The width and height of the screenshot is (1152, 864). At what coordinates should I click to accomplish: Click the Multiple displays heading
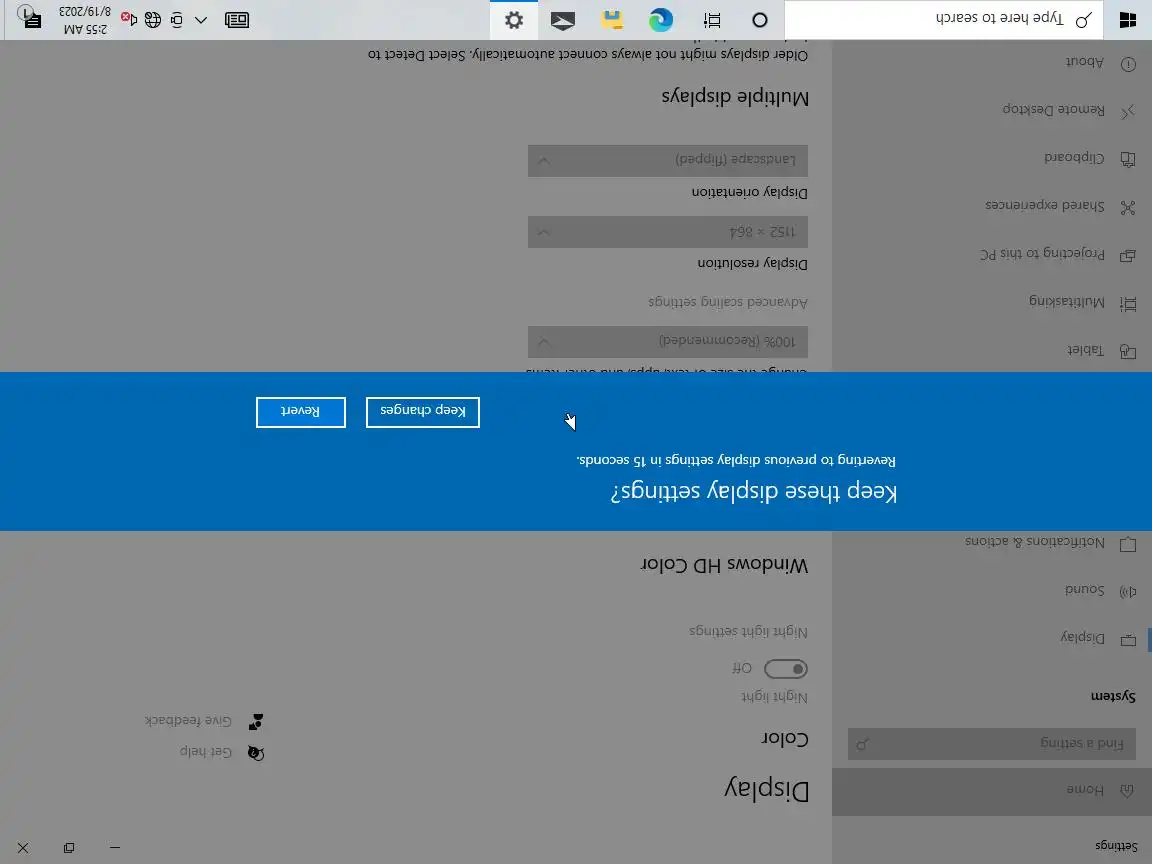point(735,97)
